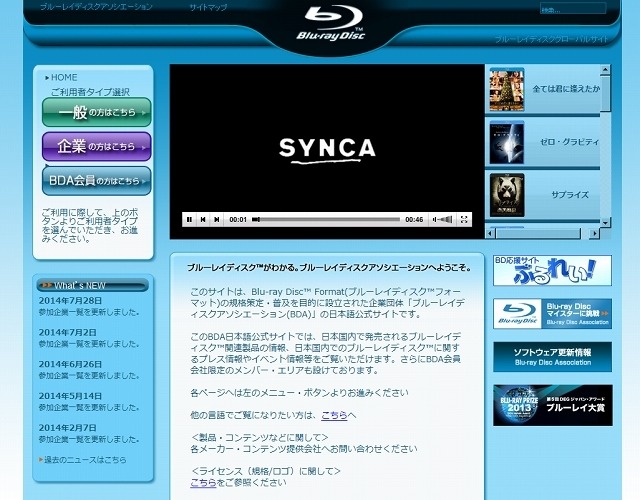Open the 2014年5月14日 news item
The width and height of the screenshot is (640, 500).
(89, 402)
